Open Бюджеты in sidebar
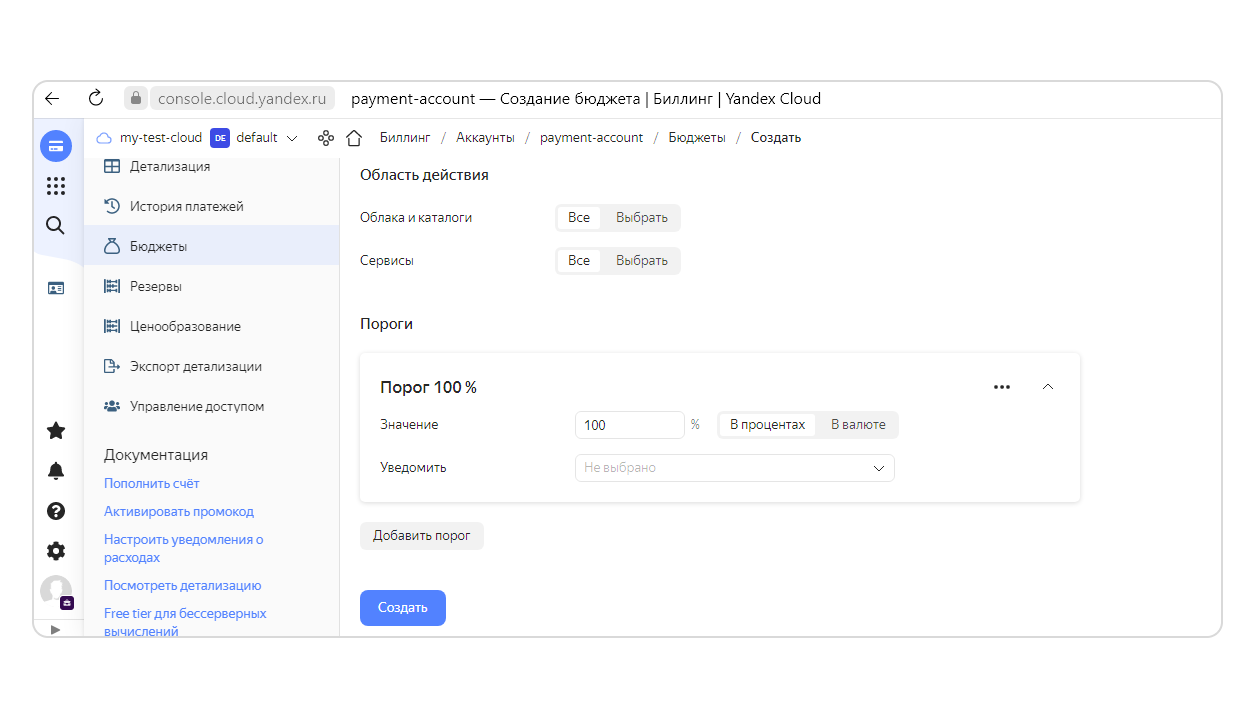 (211, 246)
